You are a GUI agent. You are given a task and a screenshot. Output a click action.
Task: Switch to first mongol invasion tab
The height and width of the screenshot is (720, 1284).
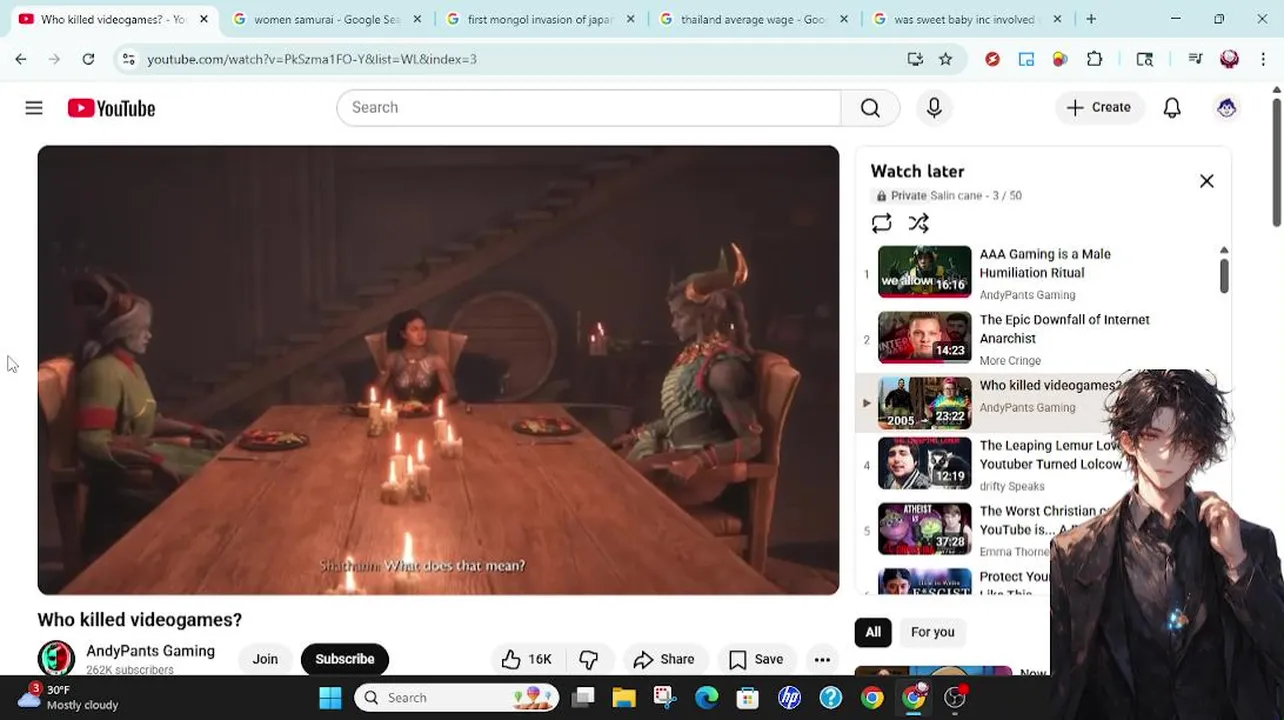[x=541, y=19]
